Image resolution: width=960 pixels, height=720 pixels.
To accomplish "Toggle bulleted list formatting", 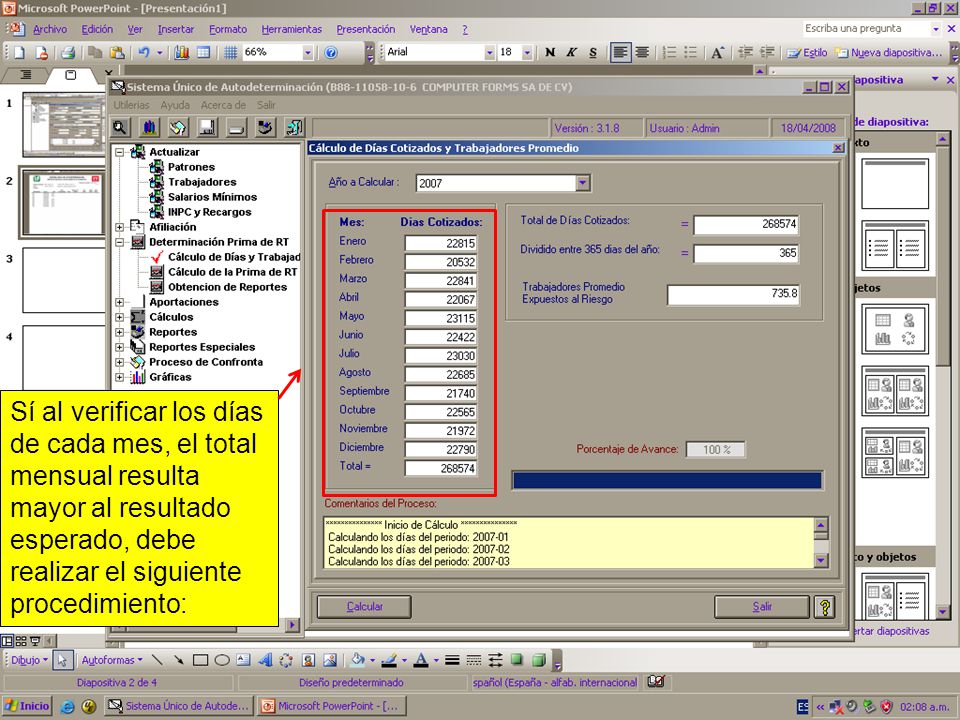I will (x=691, y=53).
